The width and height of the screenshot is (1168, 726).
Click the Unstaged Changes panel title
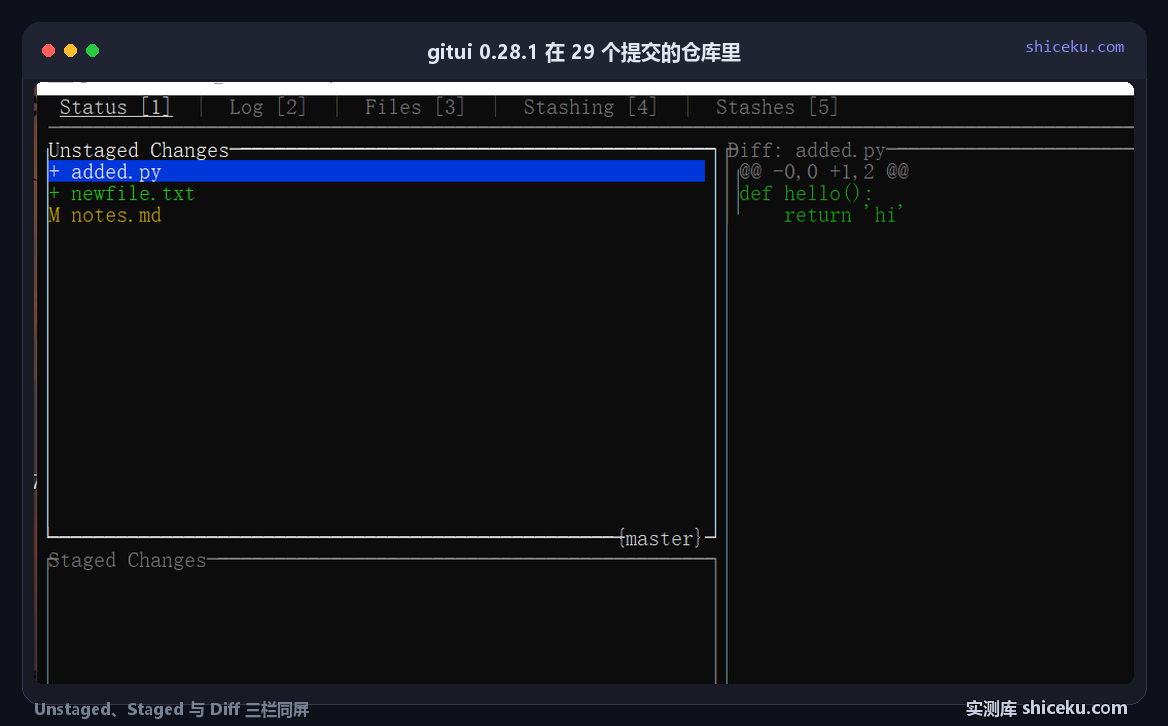coord(139,150)
